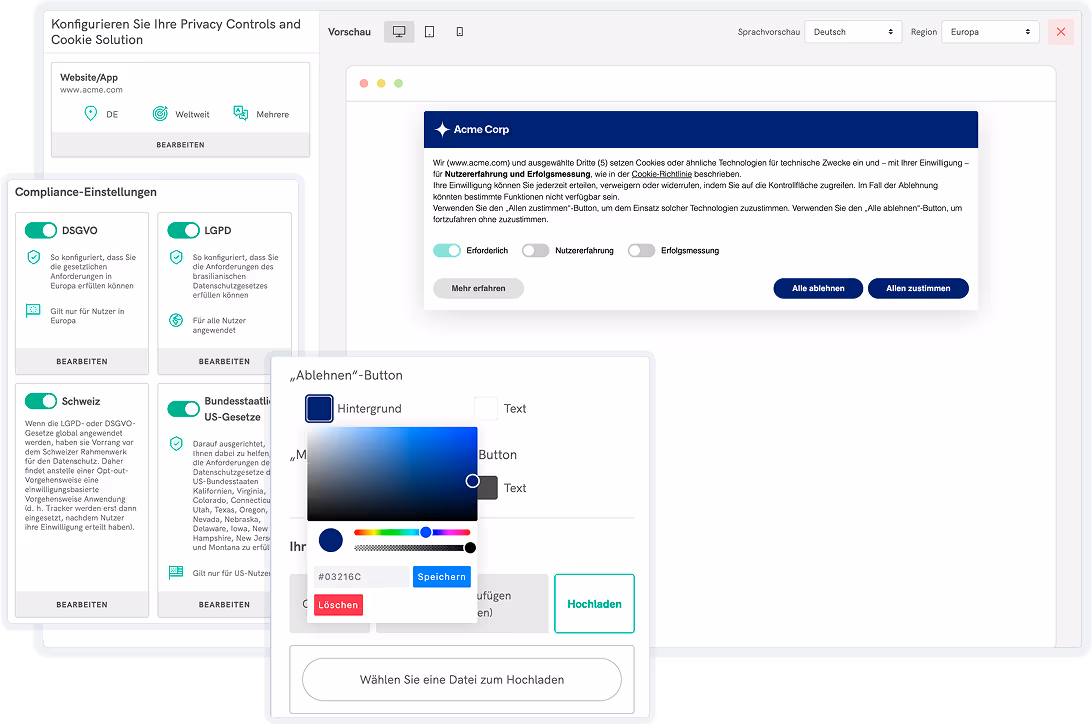Image resolution: width=1092 pixels, height=724 pixels.
Task: Click the hex color input field
Action: pos(361,577)
